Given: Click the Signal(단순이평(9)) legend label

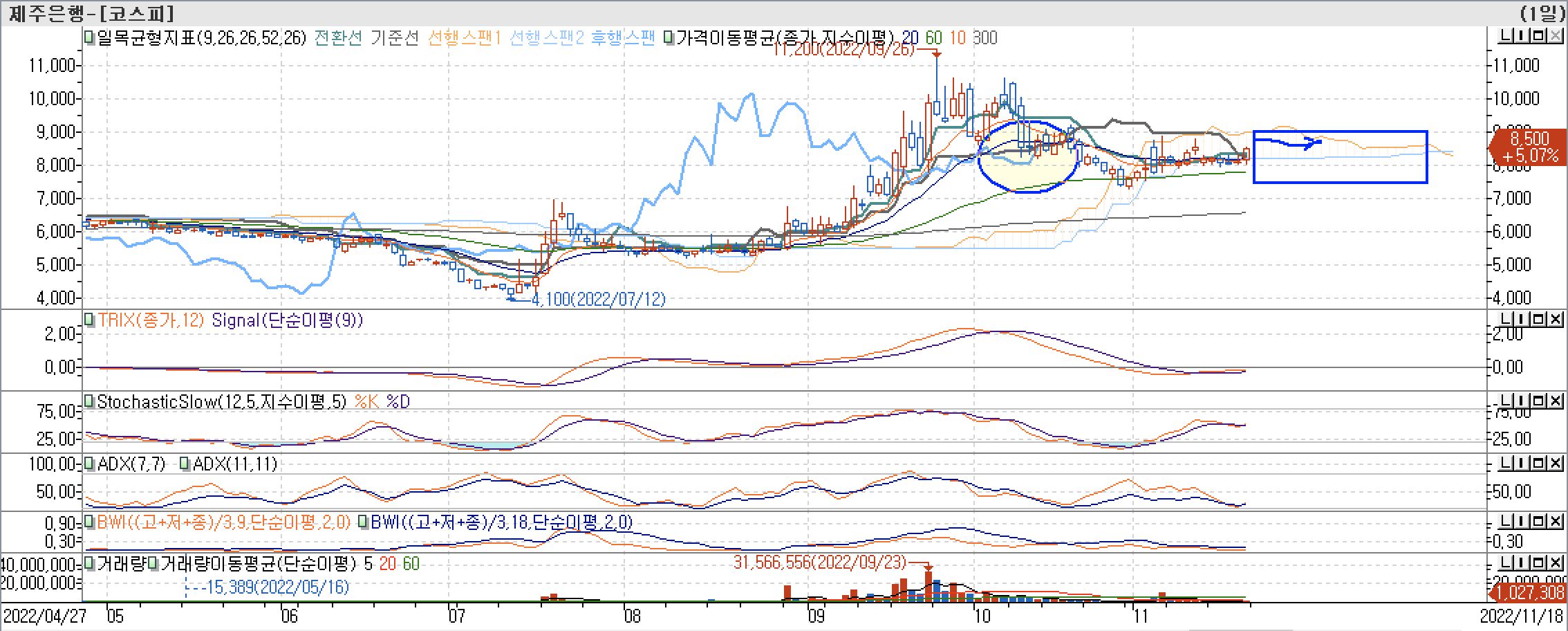Looking at the screenshot, I should coord(288,320).
